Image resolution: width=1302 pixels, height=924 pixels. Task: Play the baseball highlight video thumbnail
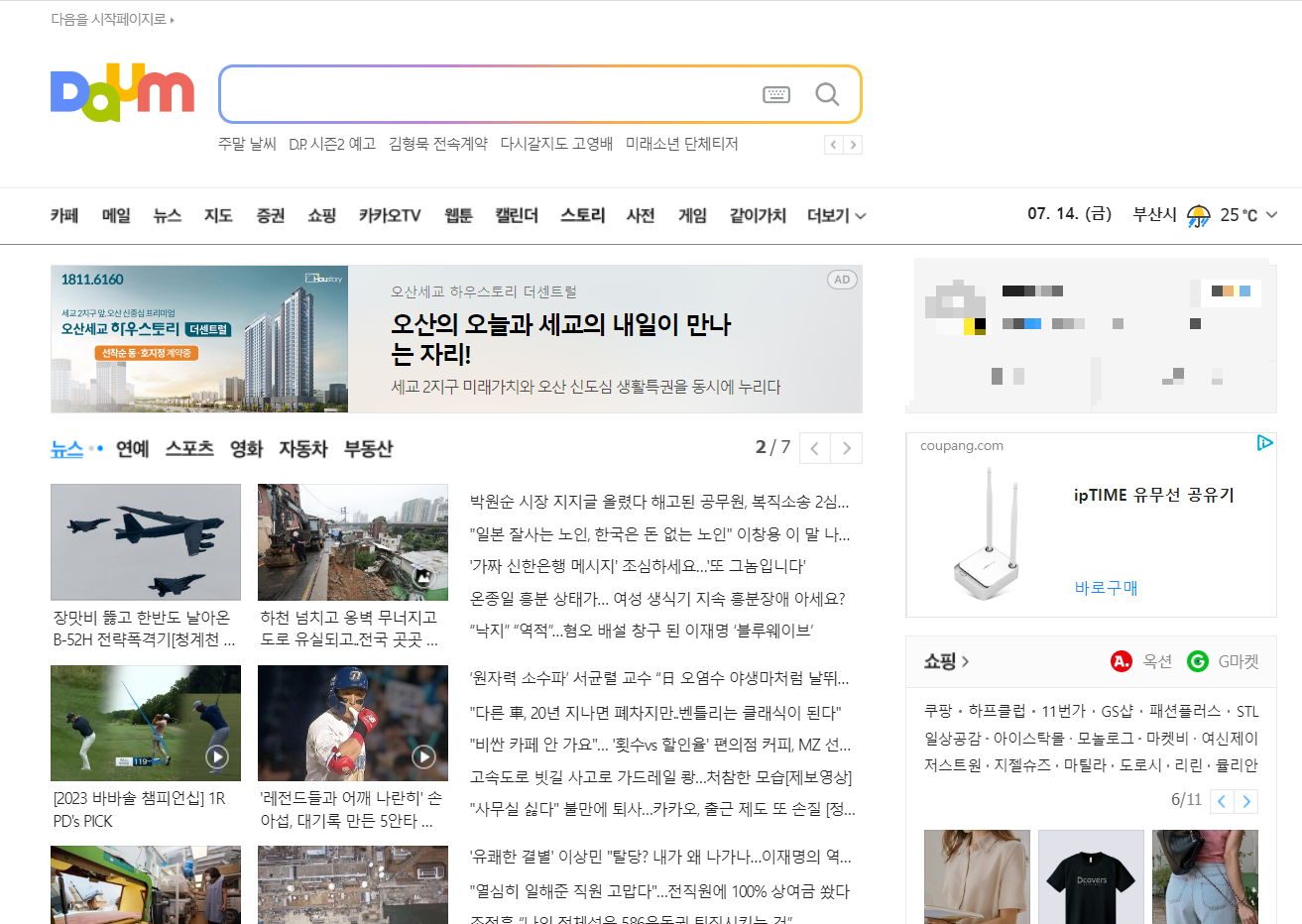pos(425,756)
